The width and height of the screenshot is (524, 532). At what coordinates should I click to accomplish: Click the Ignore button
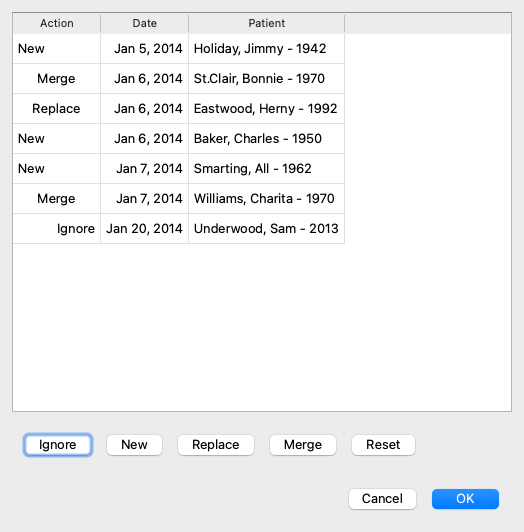pos(58,445)
